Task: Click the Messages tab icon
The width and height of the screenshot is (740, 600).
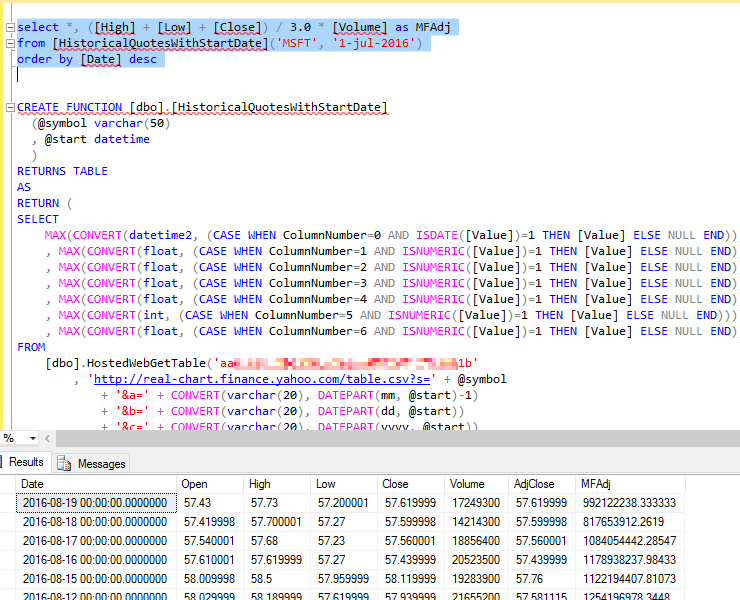Action: (x=65, y=463)
